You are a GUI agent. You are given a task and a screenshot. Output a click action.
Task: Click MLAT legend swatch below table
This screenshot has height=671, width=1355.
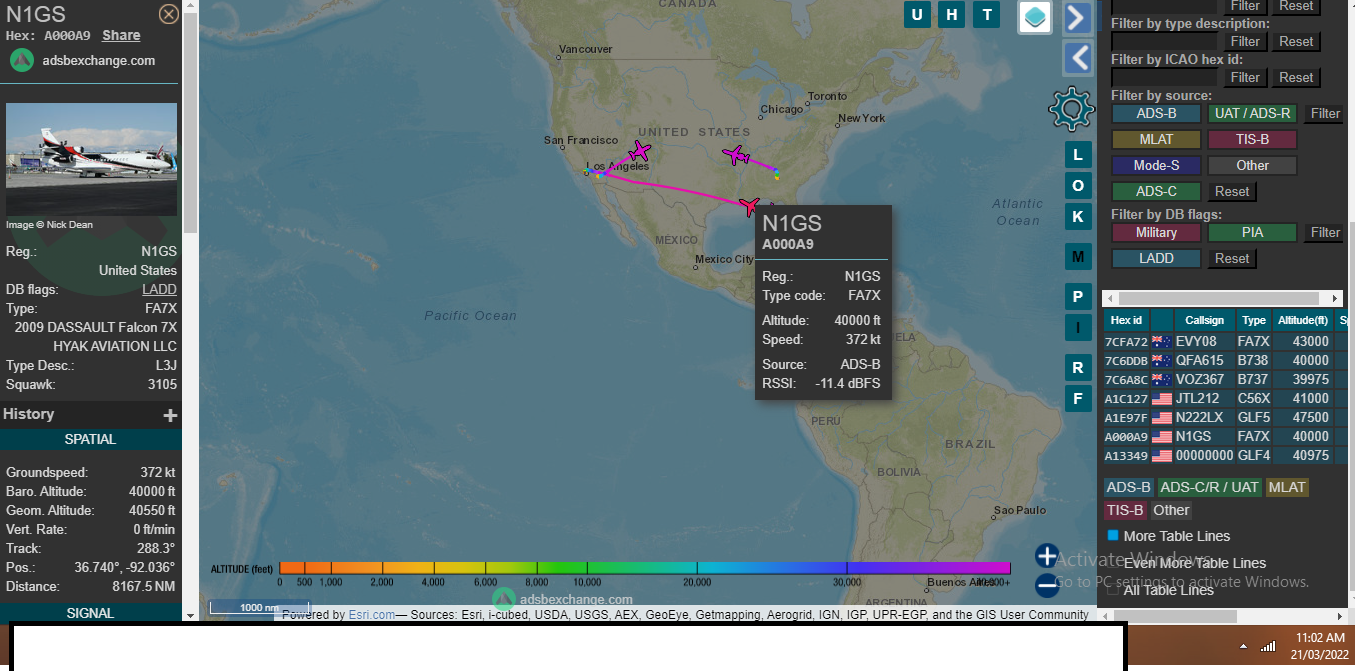[x=1287, y=487]
